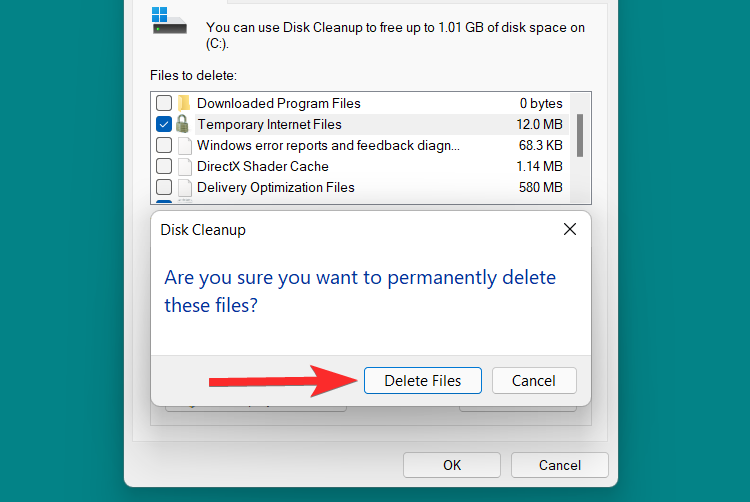Enable the Downloaded Program Files checkbox
This screenshot has width=750, height=502.
pos(164,103)
